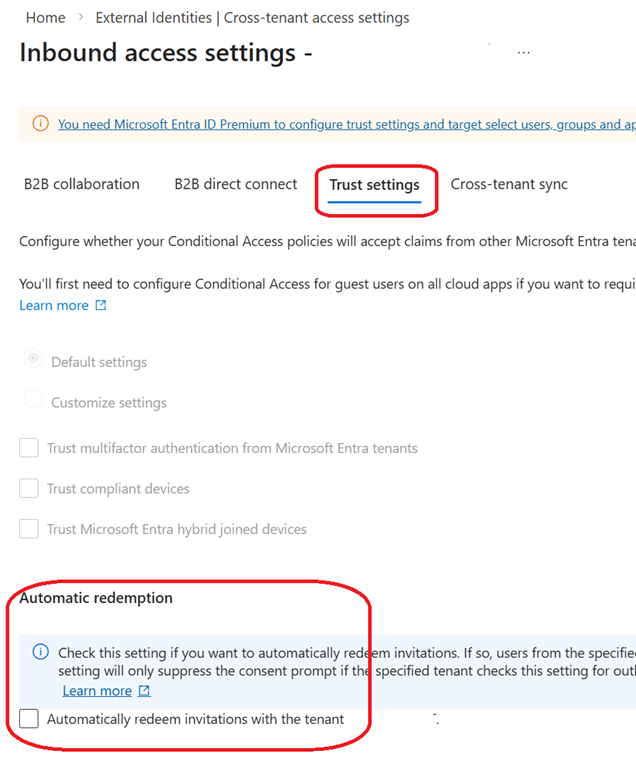Click Learn more in the Automatic redemption box
This screenshot has height=768, width=636.
click(97, 691)
